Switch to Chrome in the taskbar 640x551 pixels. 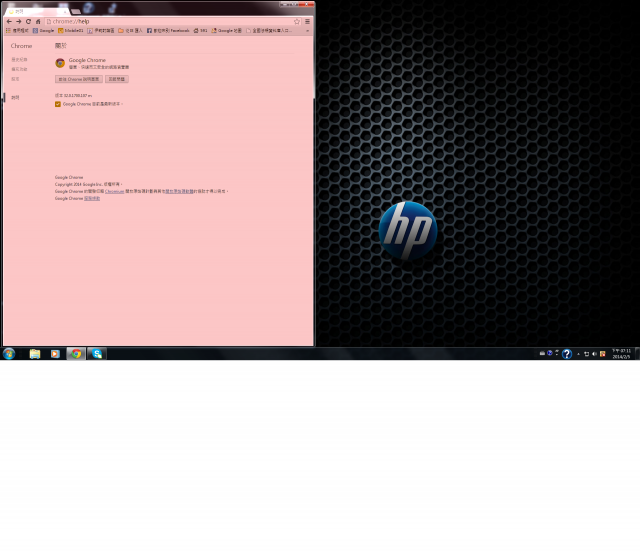click(76, 353)
